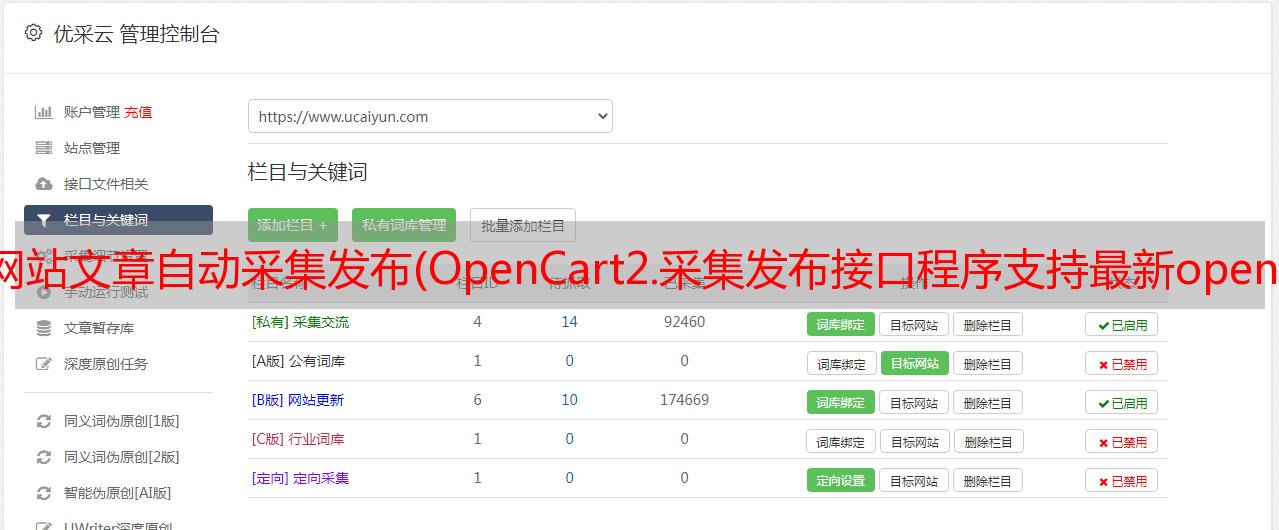Viewport: 1279px width, 530px height.
Task: Click the collected count 92460
Action: 684,322
